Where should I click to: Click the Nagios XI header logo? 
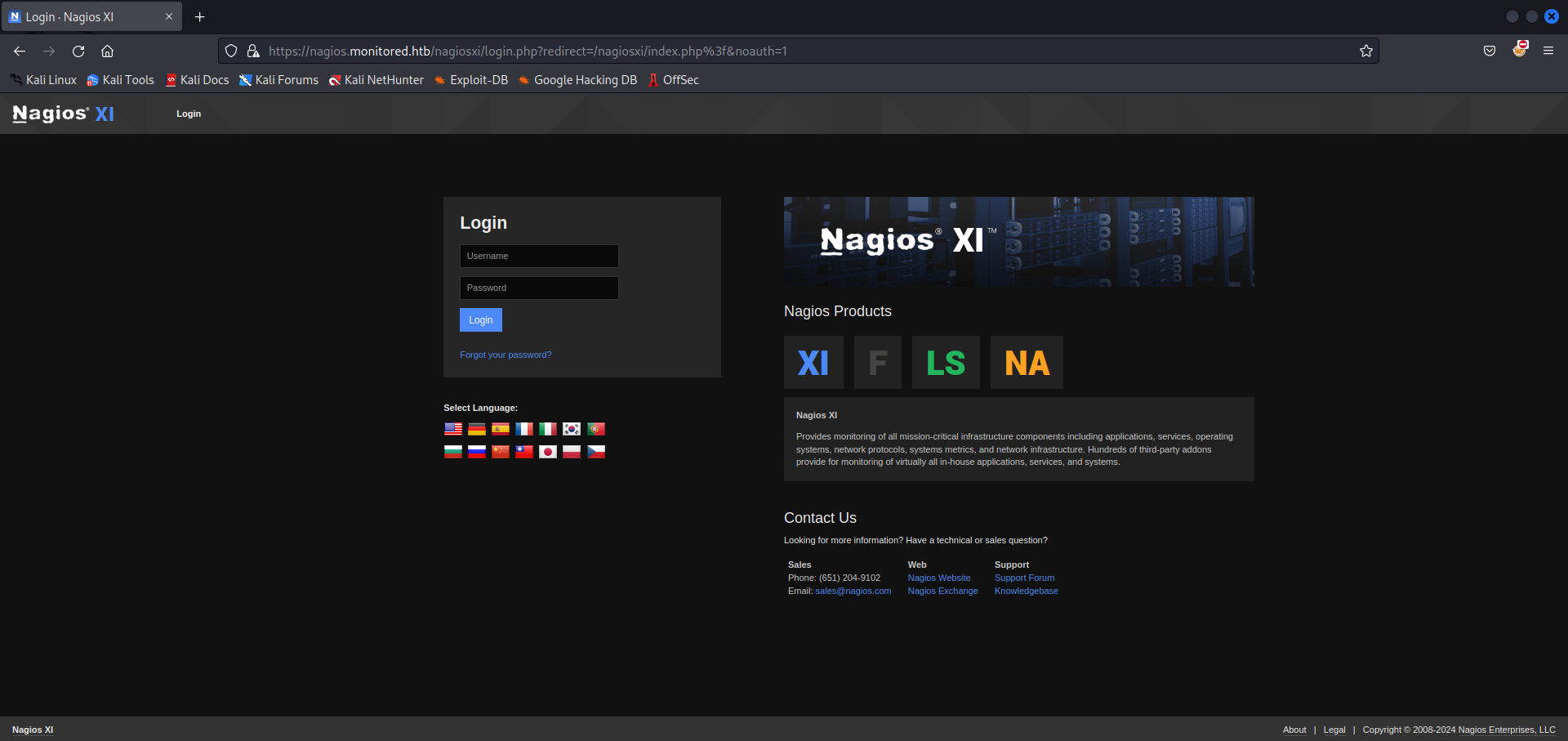64,114
